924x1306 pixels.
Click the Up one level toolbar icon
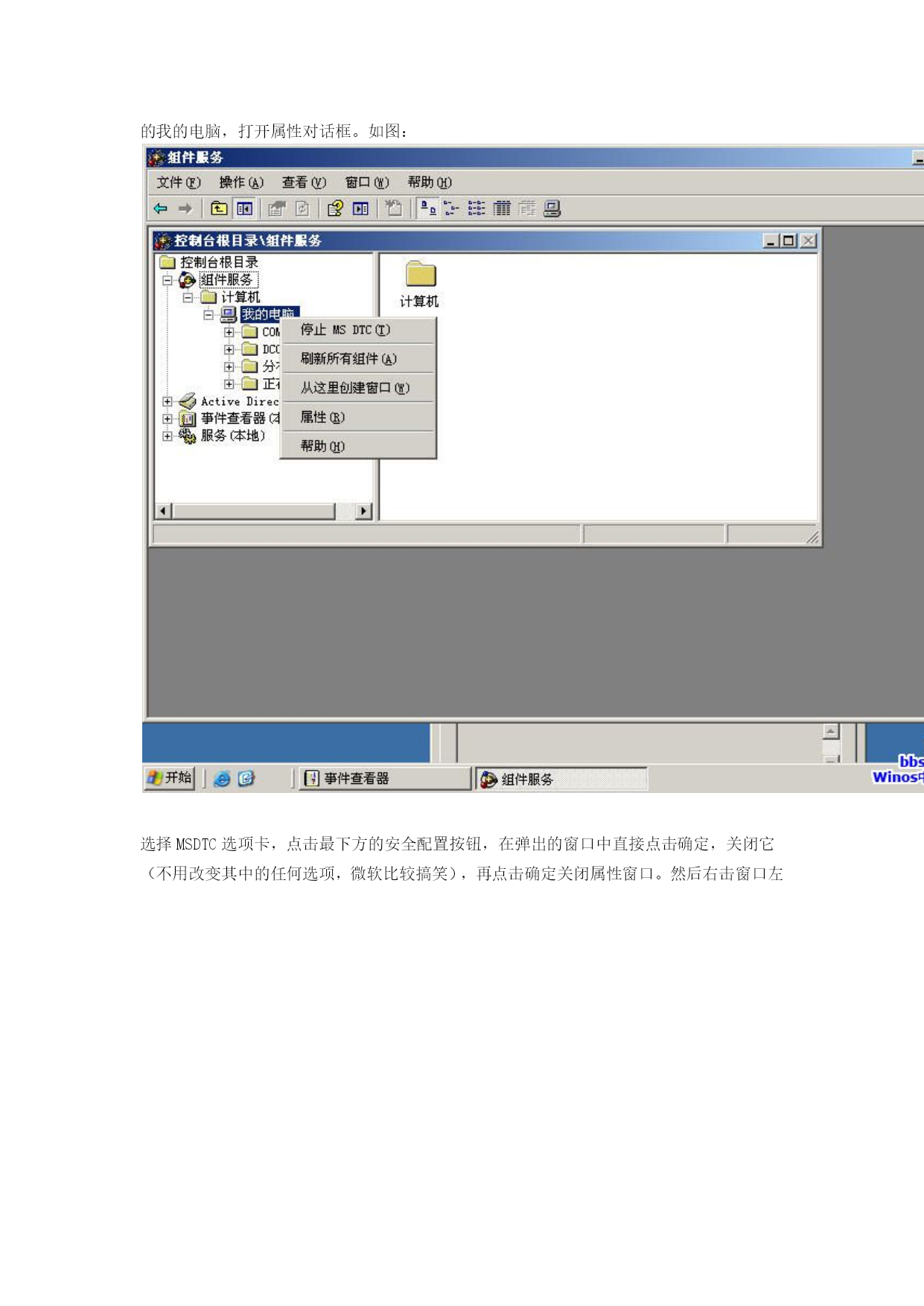tap(218, 209)
